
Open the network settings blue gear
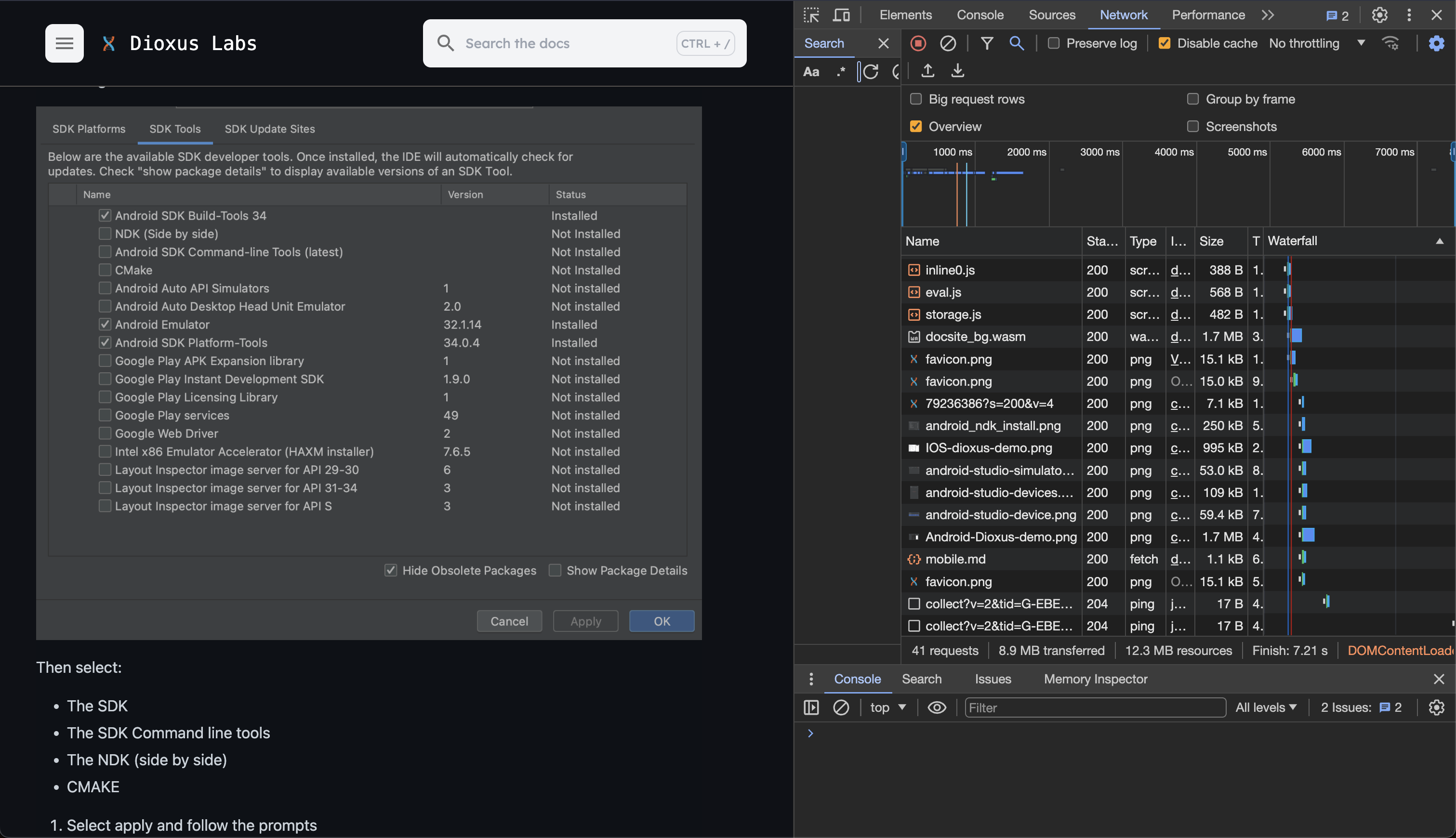pyautogui.click(x=1436, y=43)
